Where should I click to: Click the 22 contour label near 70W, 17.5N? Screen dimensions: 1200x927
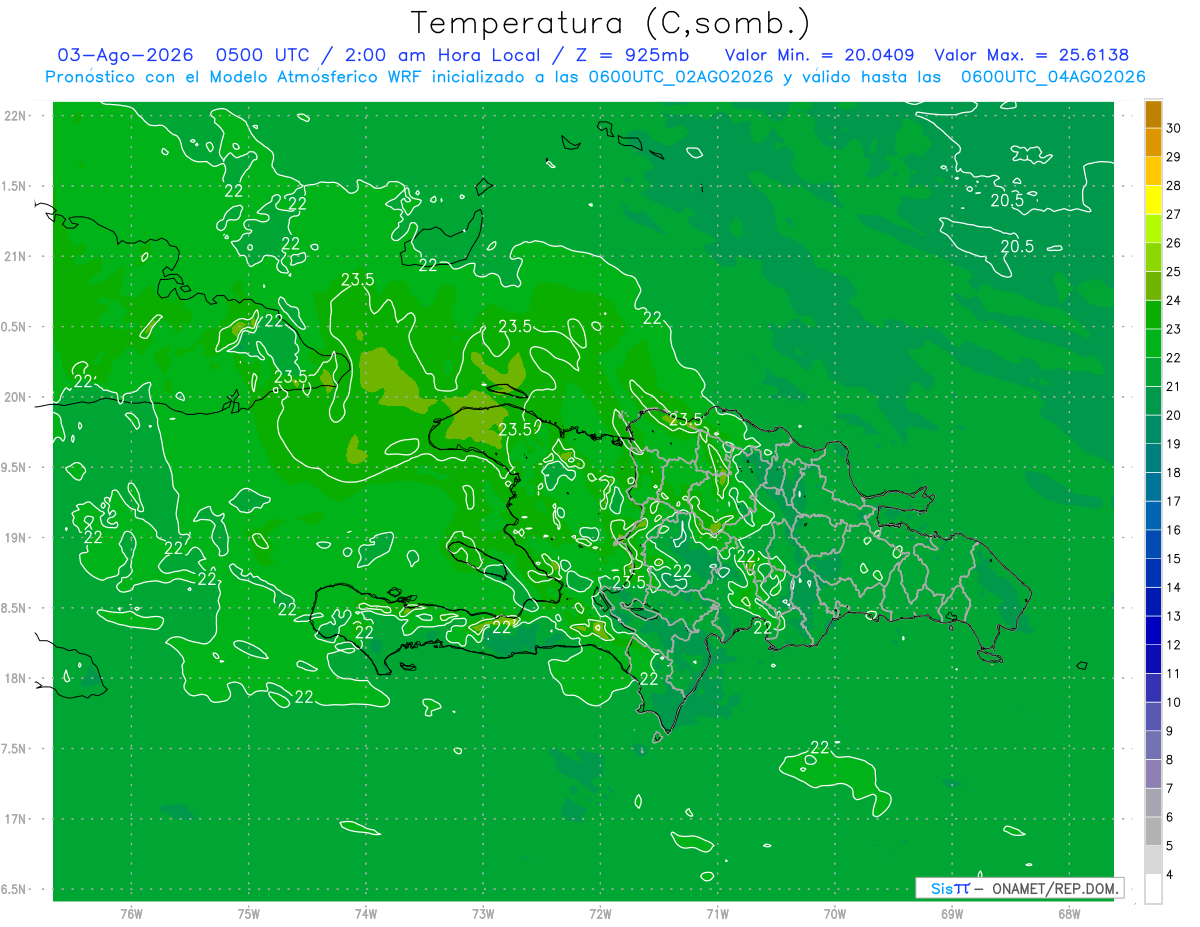820,747
